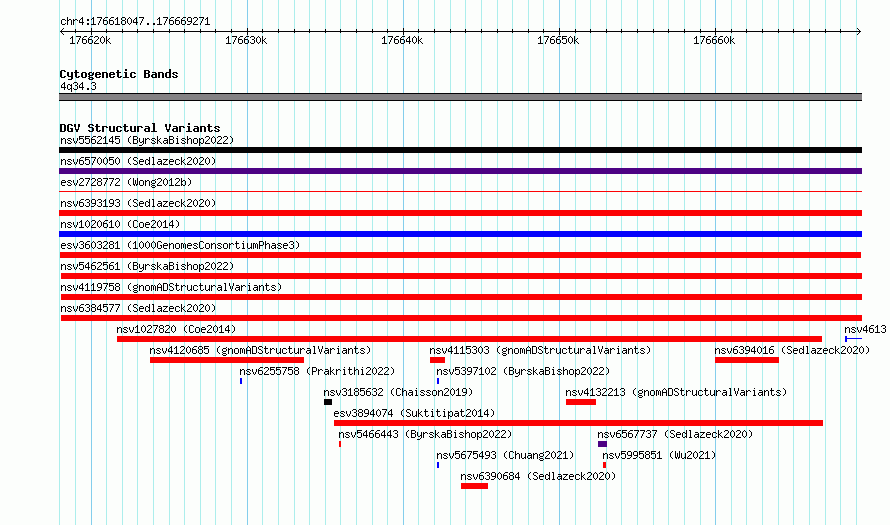Click the ruler's right arrow end

859,32
